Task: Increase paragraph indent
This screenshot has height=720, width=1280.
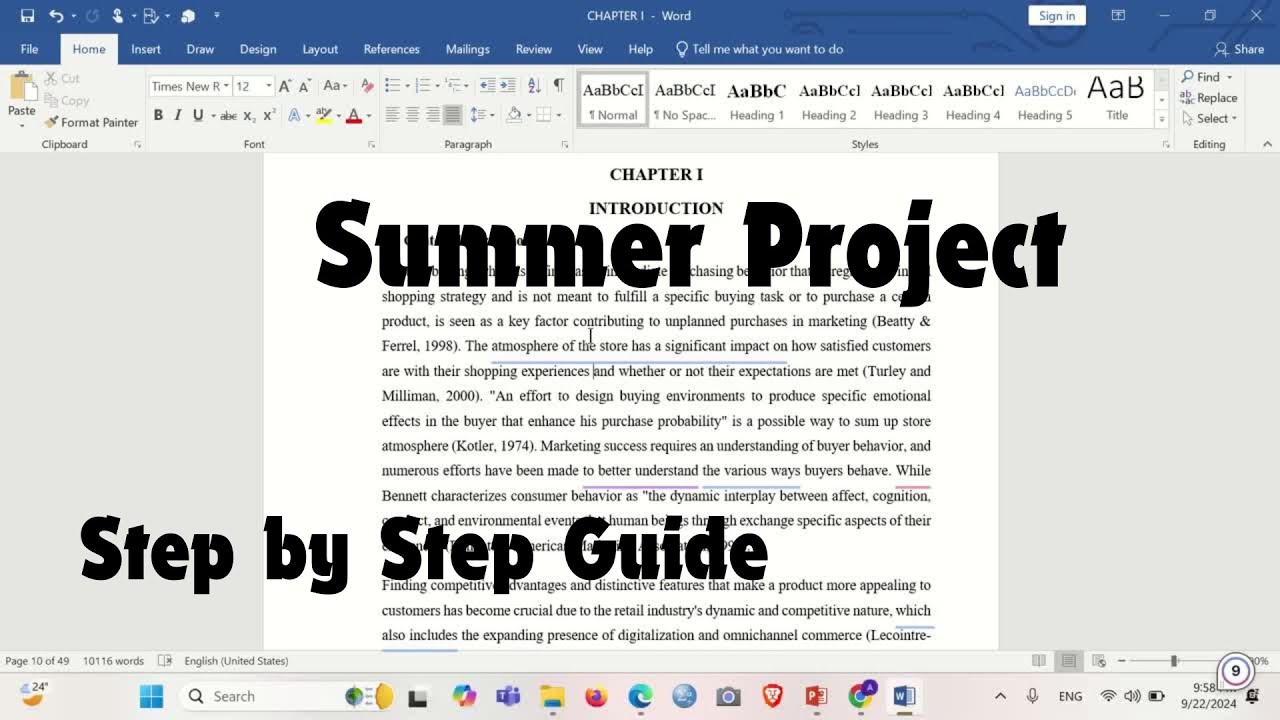Action: point(509,86)
